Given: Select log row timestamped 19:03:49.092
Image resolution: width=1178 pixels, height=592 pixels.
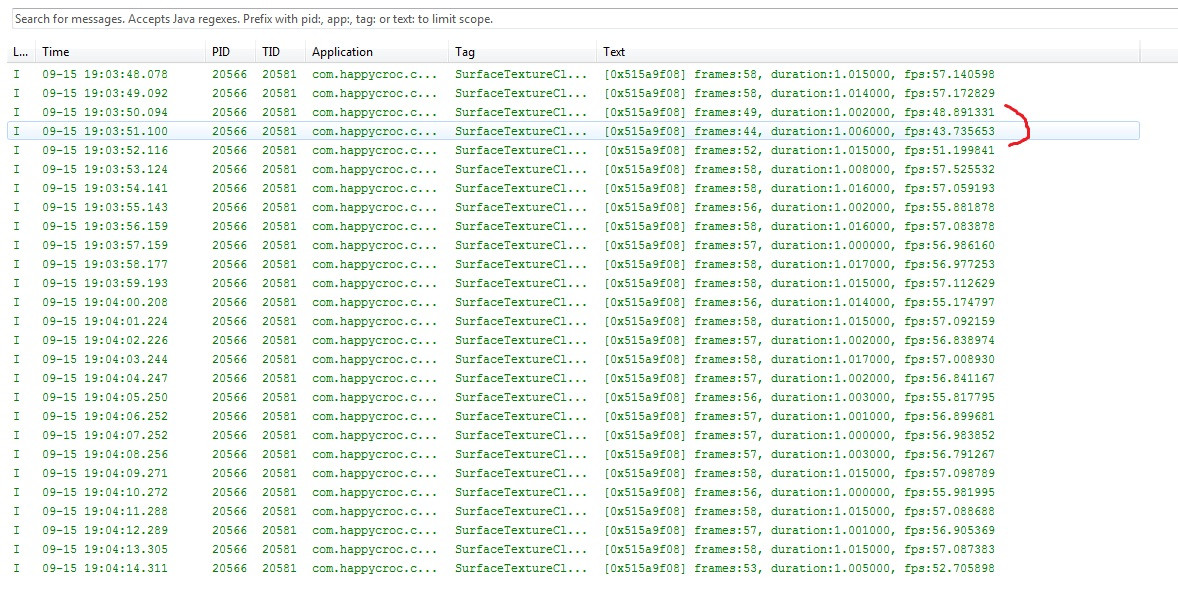Looking at the screenshot, I should (574, 93).
